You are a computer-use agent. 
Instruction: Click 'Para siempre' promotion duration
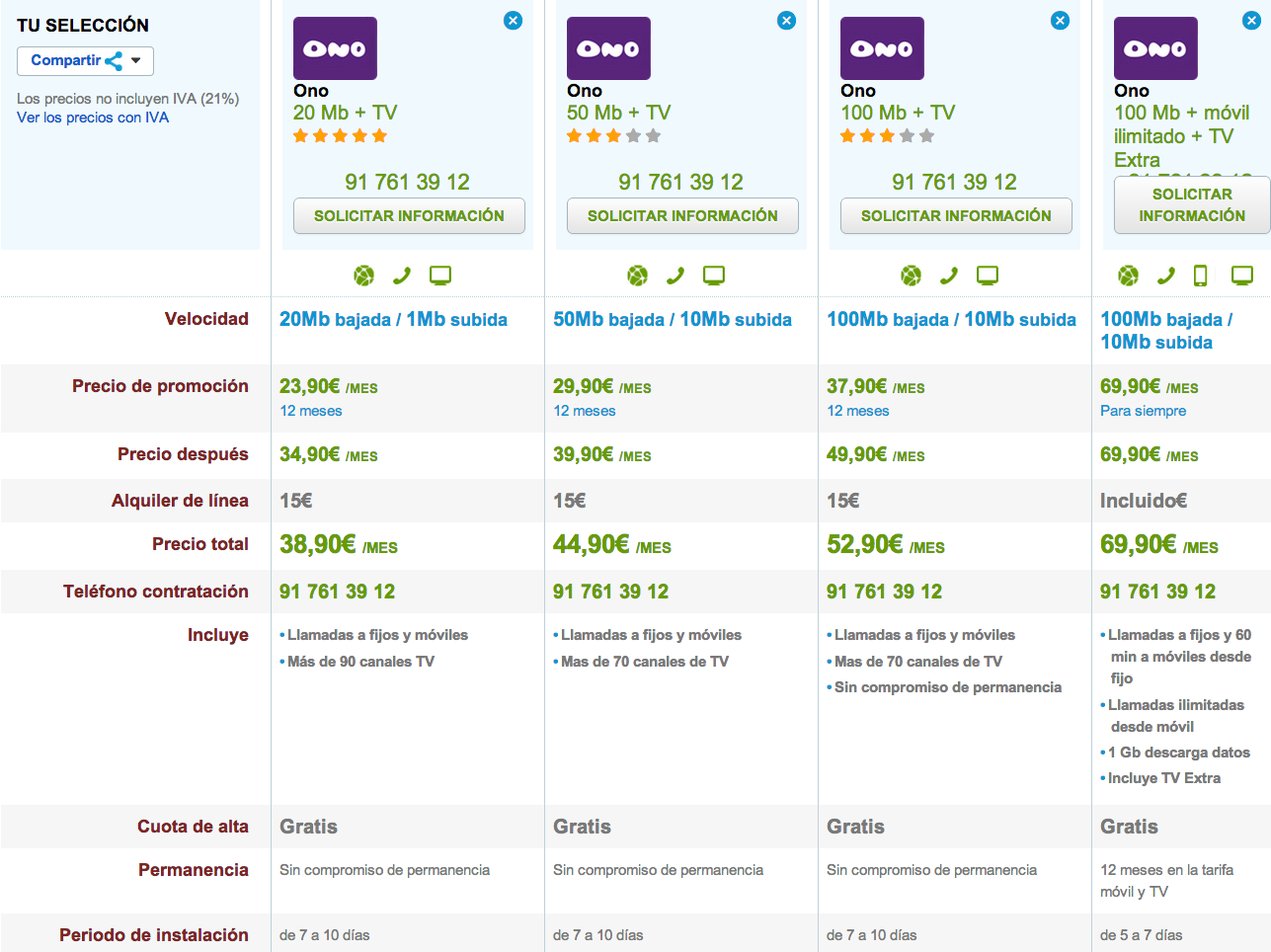[1144, 411]
